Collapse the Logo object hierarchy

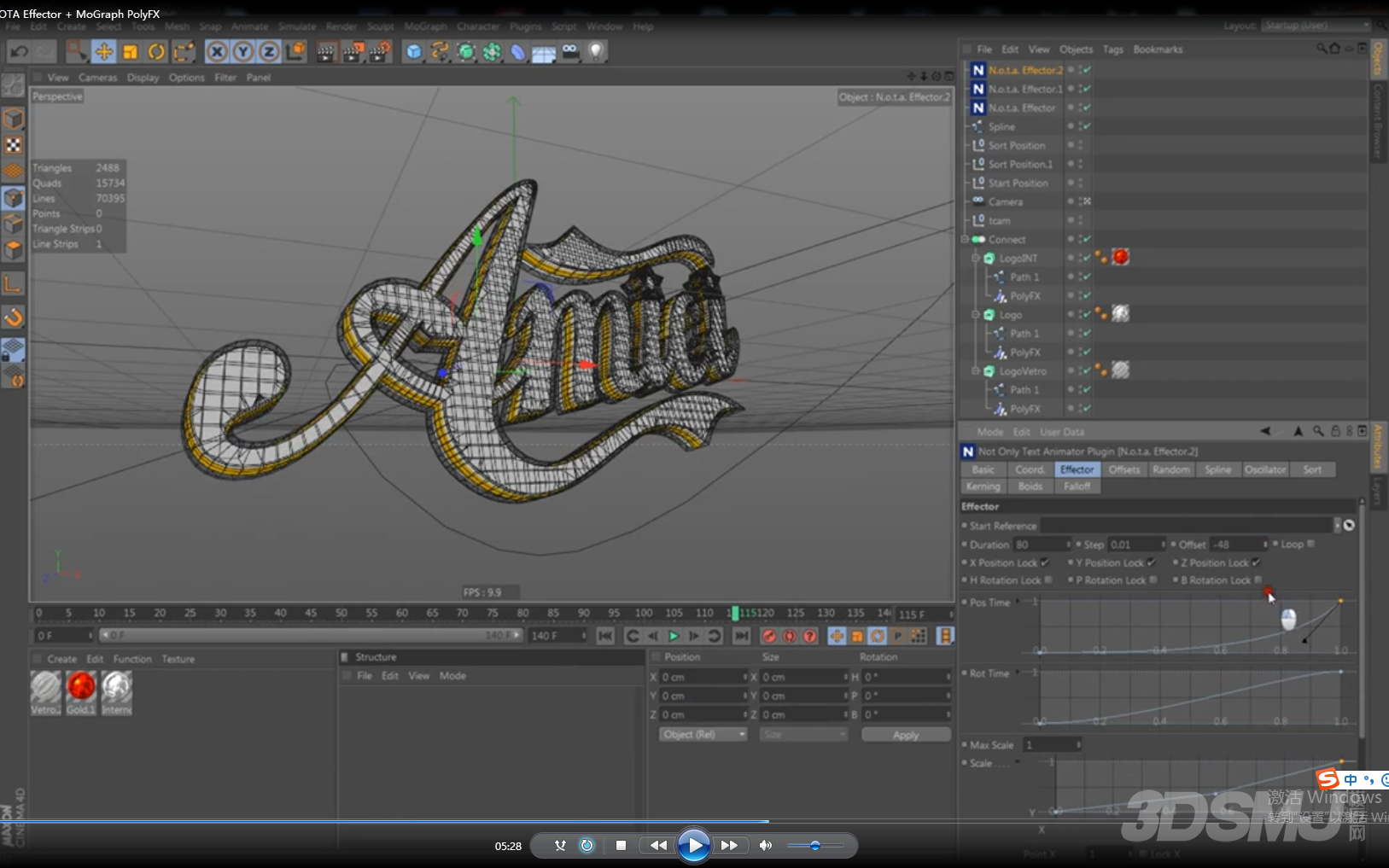(976, 315)
